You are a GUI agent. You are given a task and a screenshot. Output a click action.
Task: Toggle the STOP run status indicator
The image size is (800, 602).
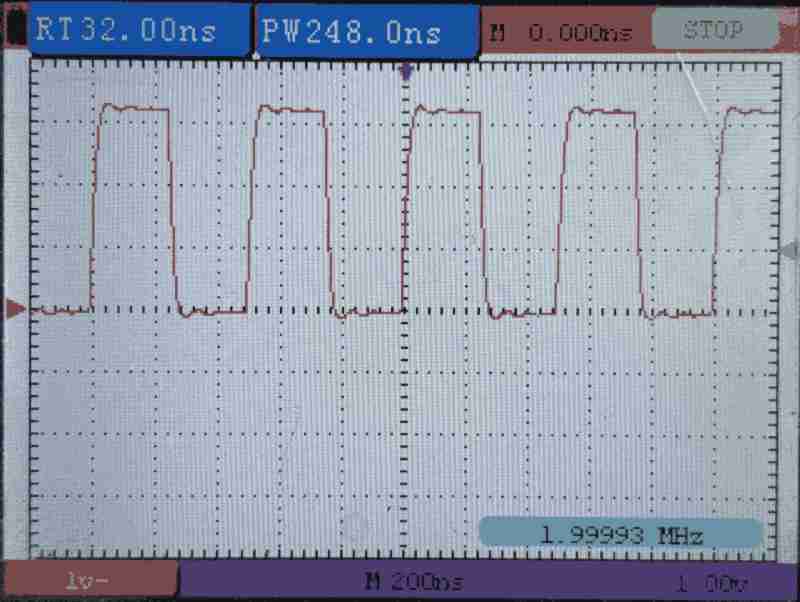pyautogui.click(x=714, y=31)
